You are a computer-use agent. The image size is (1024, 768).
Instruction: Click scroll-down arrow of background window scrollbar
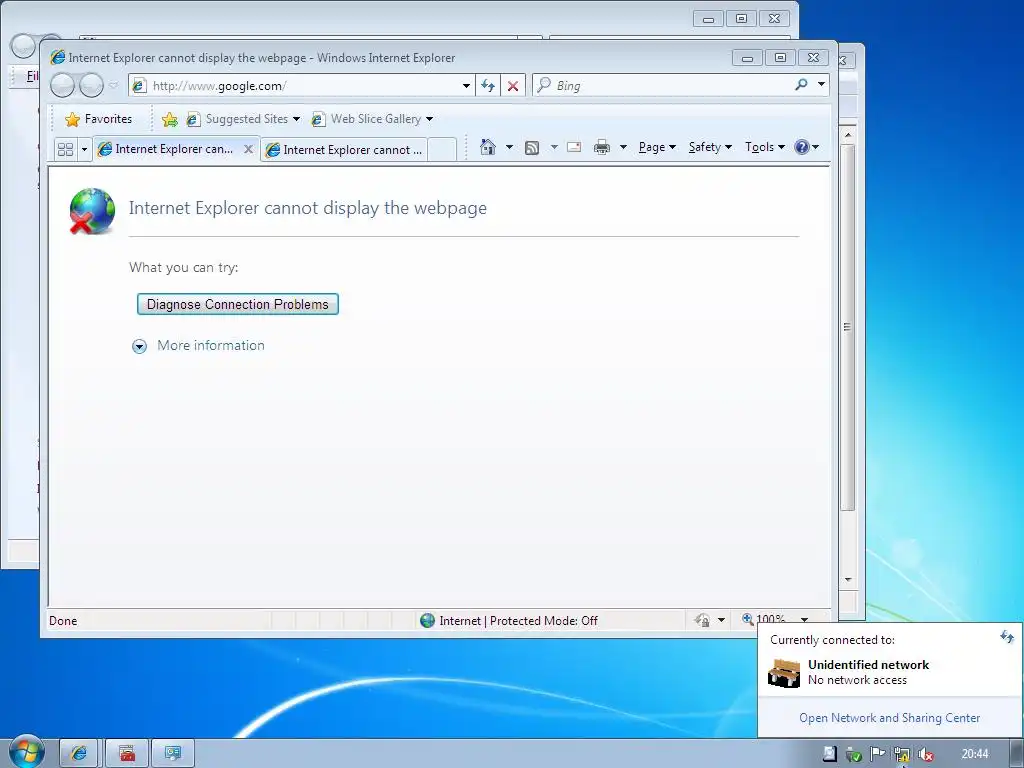point(848,579)
